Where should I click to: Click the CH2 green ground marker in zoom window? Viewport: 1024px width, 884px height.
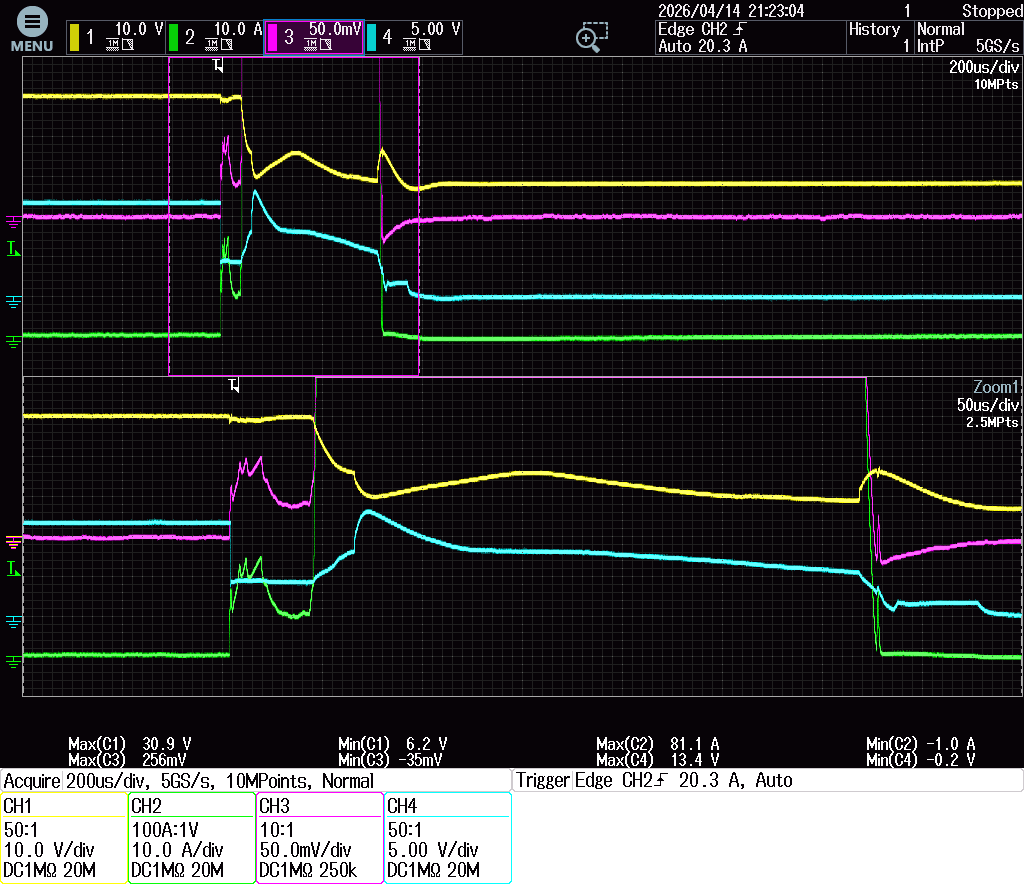point(13,662)
